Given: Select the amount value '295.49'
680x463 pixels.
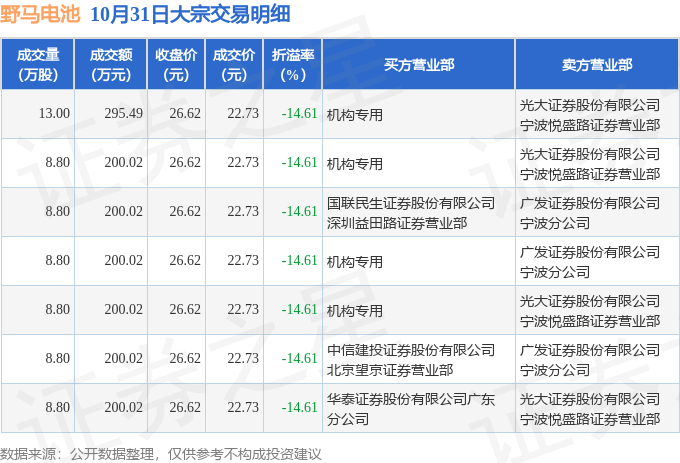Looking at the screenshot, I should point(123,114).
